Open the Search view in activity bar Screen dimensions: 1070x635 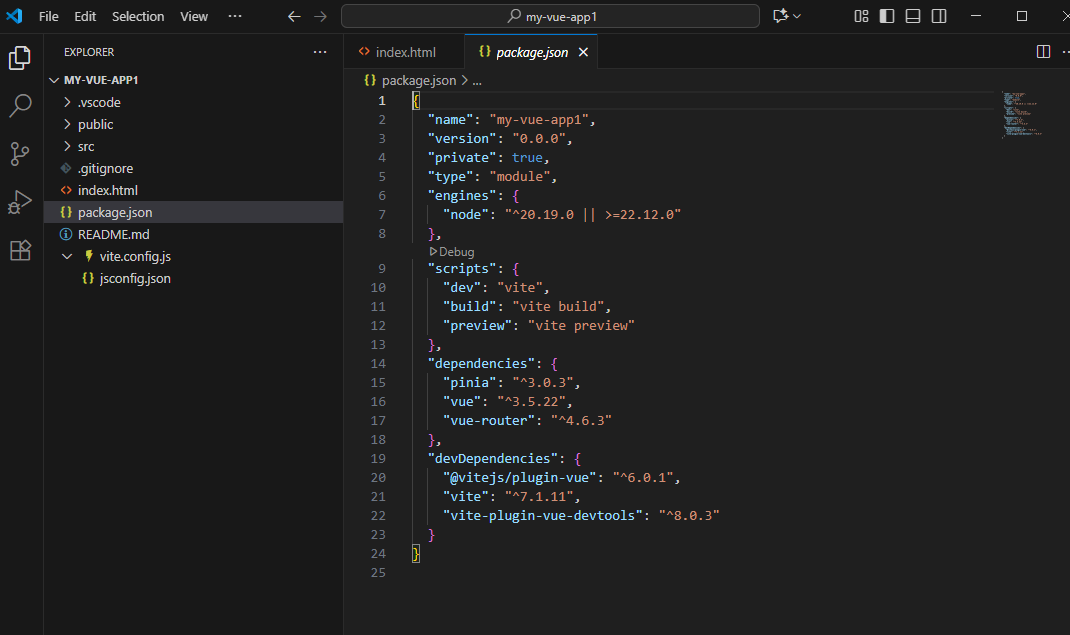coord(20,106)
